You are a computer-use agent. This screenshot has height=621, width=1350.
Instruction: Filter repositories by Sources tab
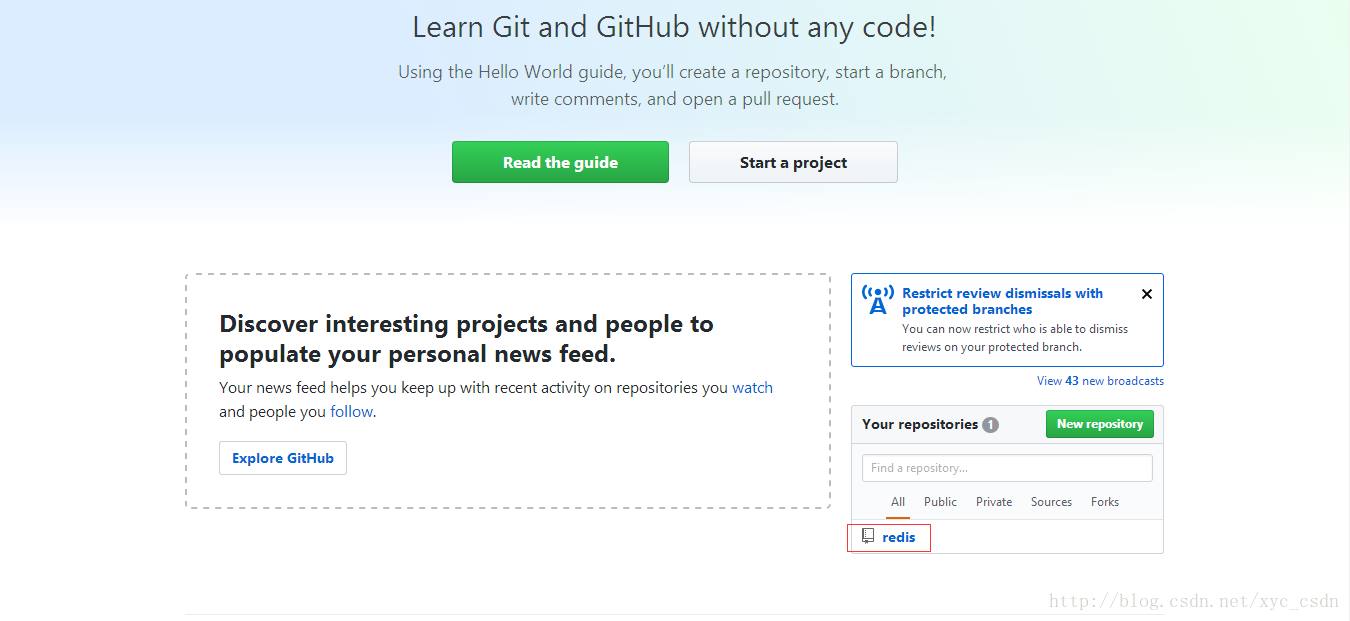[x=1051, y=502]
